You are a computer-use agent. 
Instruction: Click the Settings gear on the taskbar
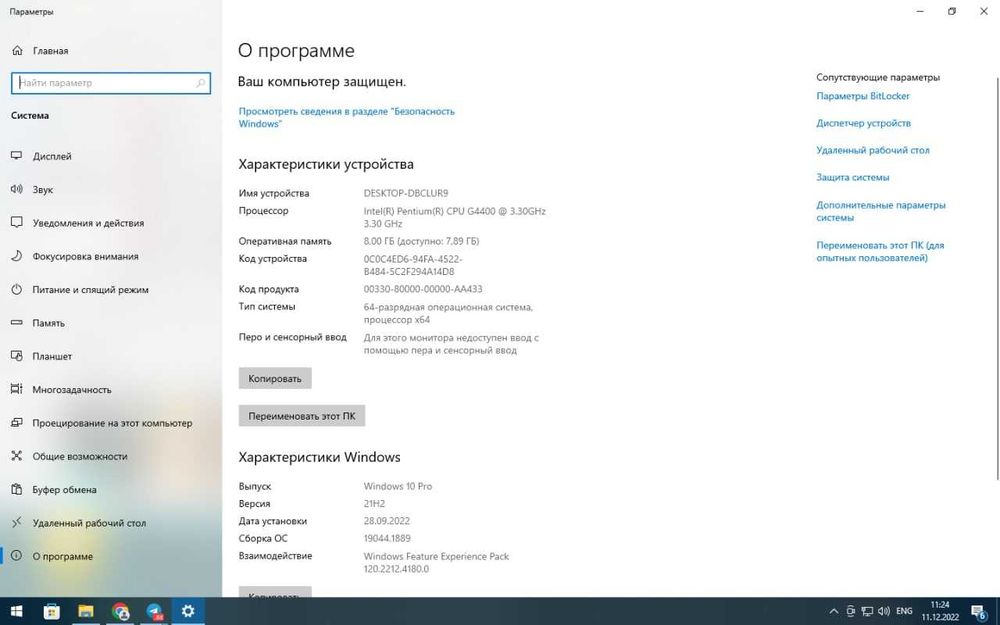[x=188, y=612]
